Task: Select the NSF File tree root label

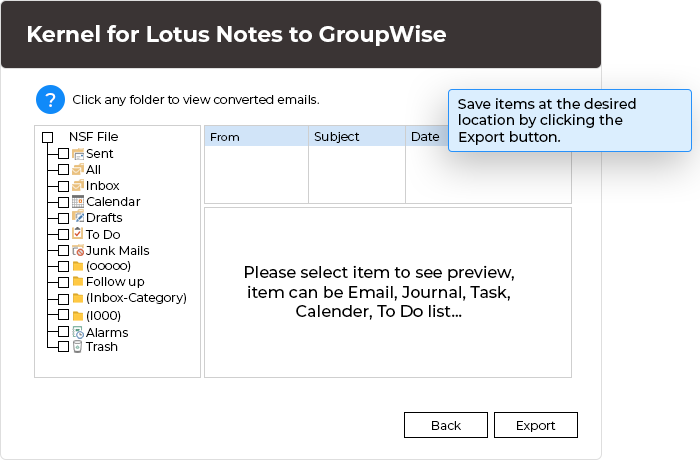Action: tap(94, 137)
